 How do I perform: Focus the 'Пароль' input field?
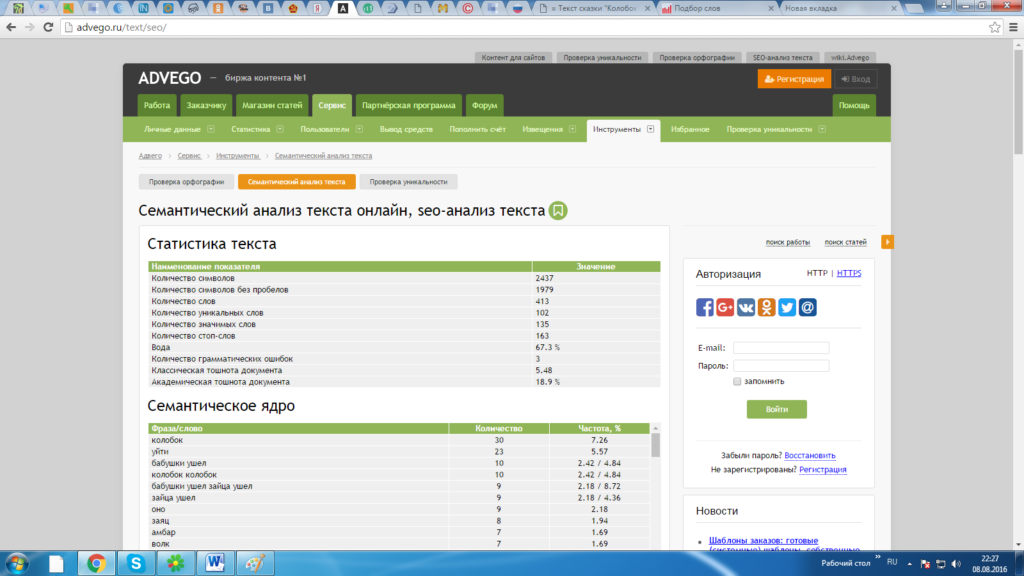click(x=781, y=366)
